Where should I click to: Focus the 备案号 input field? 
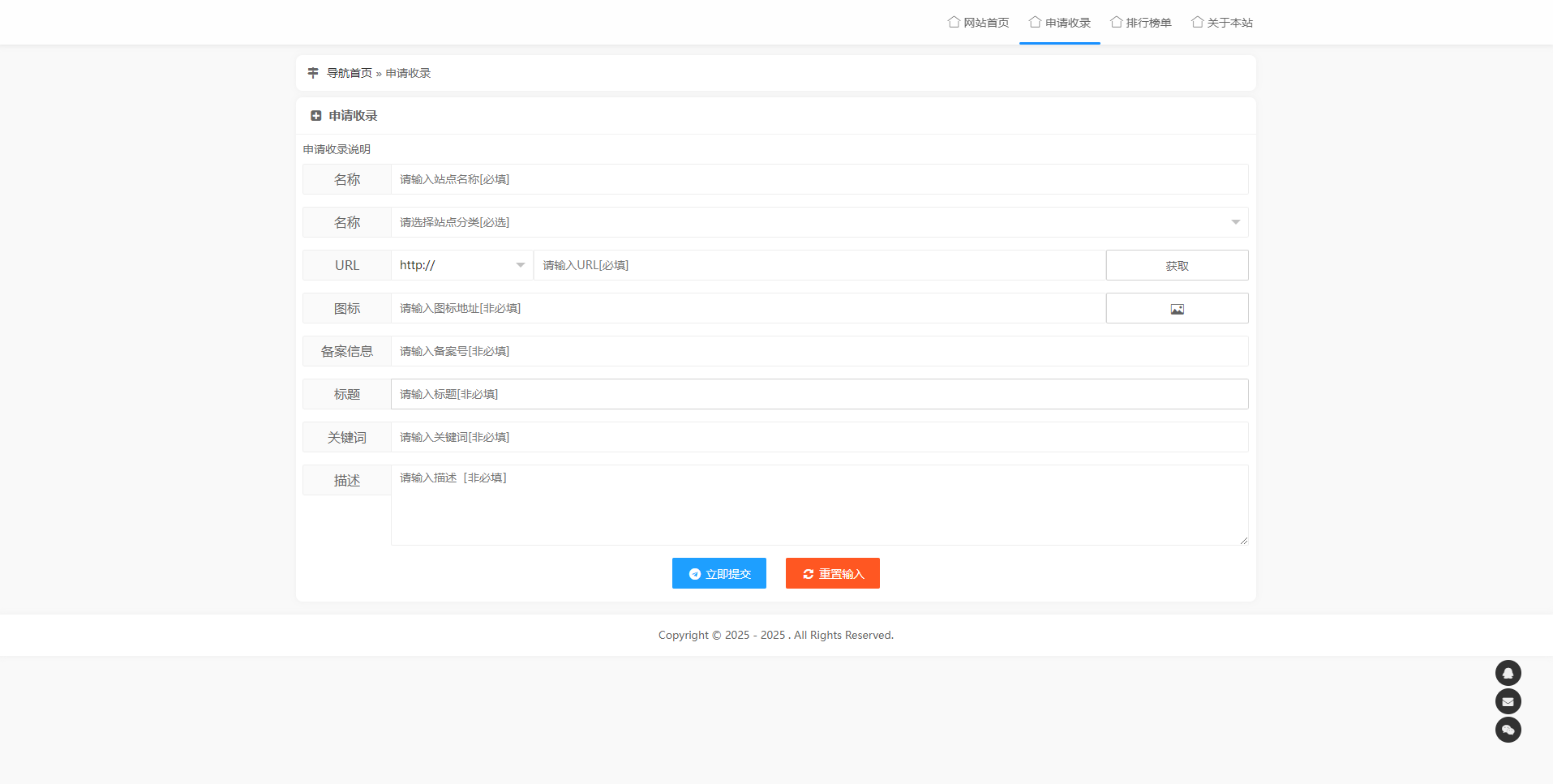tap(819, 351)
